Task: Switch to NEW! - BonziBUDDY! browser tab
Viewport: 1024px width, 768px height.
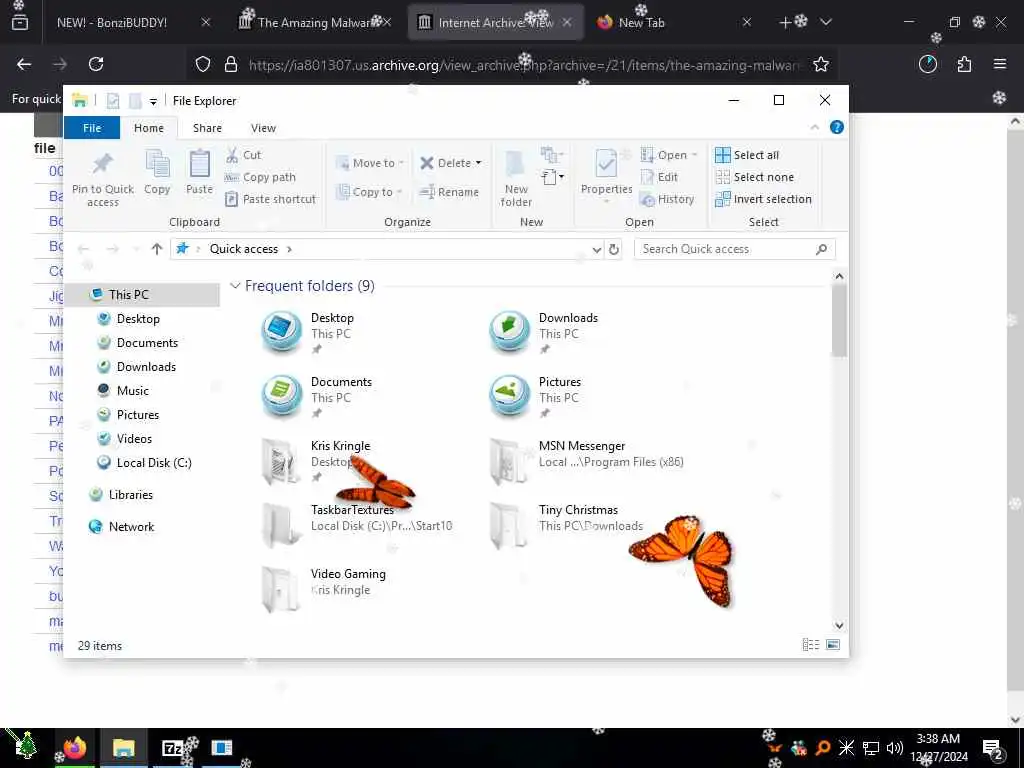Action: (x=112, y=22)
